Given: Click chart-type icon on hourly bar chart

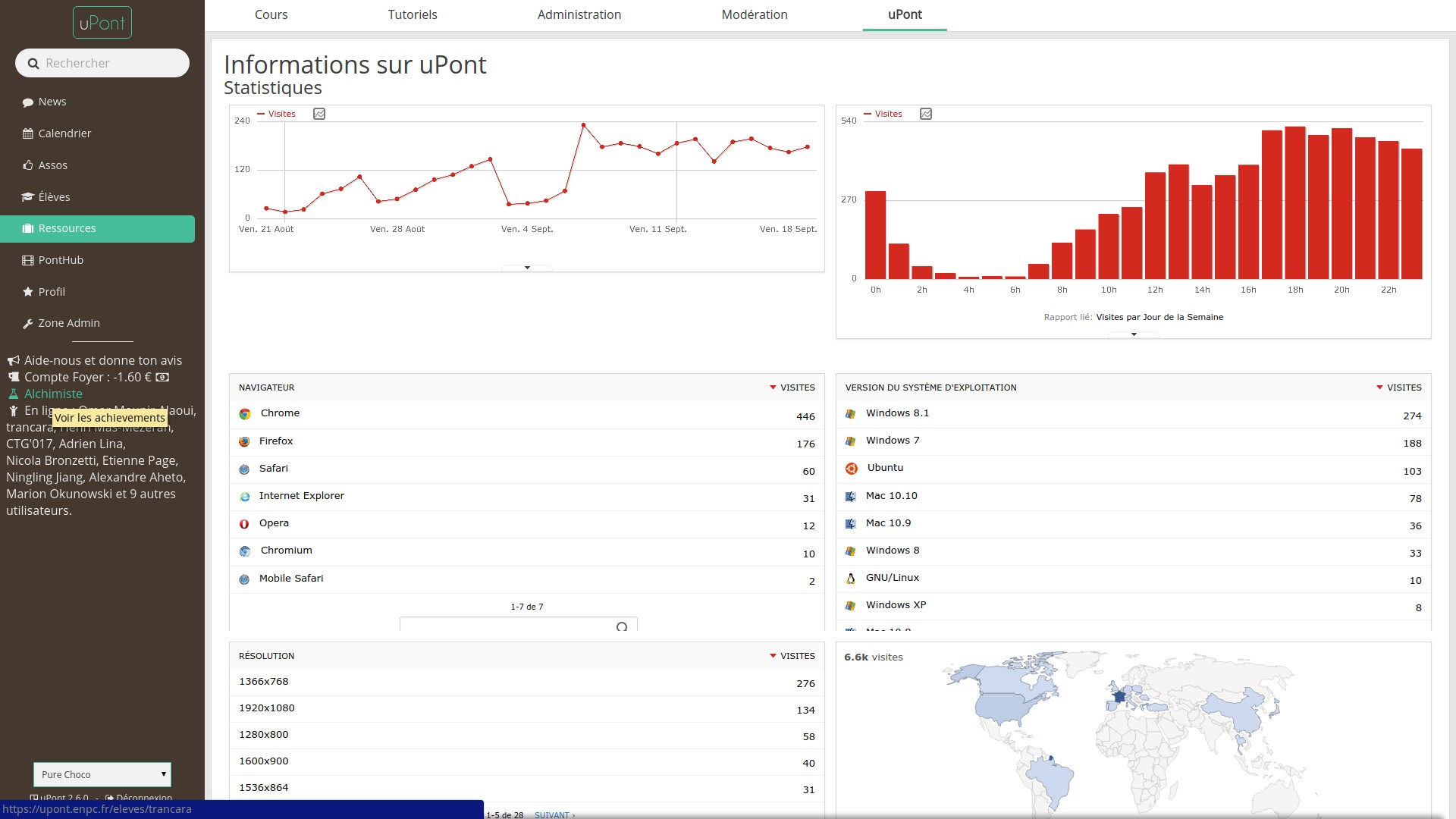Looking at the screenshot, I should tap(926, 114).
